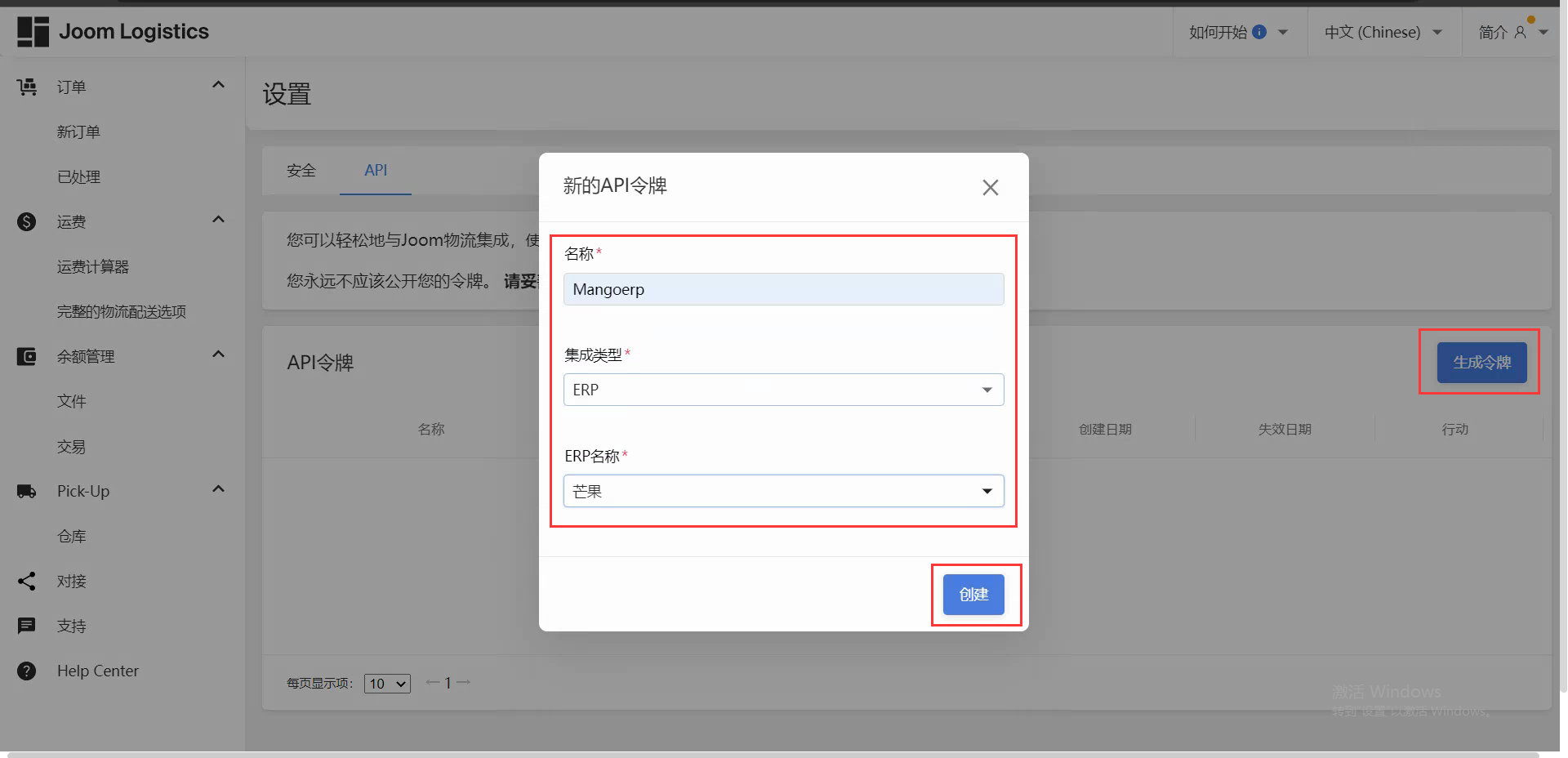
Task: Go to next page arrow in pagination
Action: 463,682
